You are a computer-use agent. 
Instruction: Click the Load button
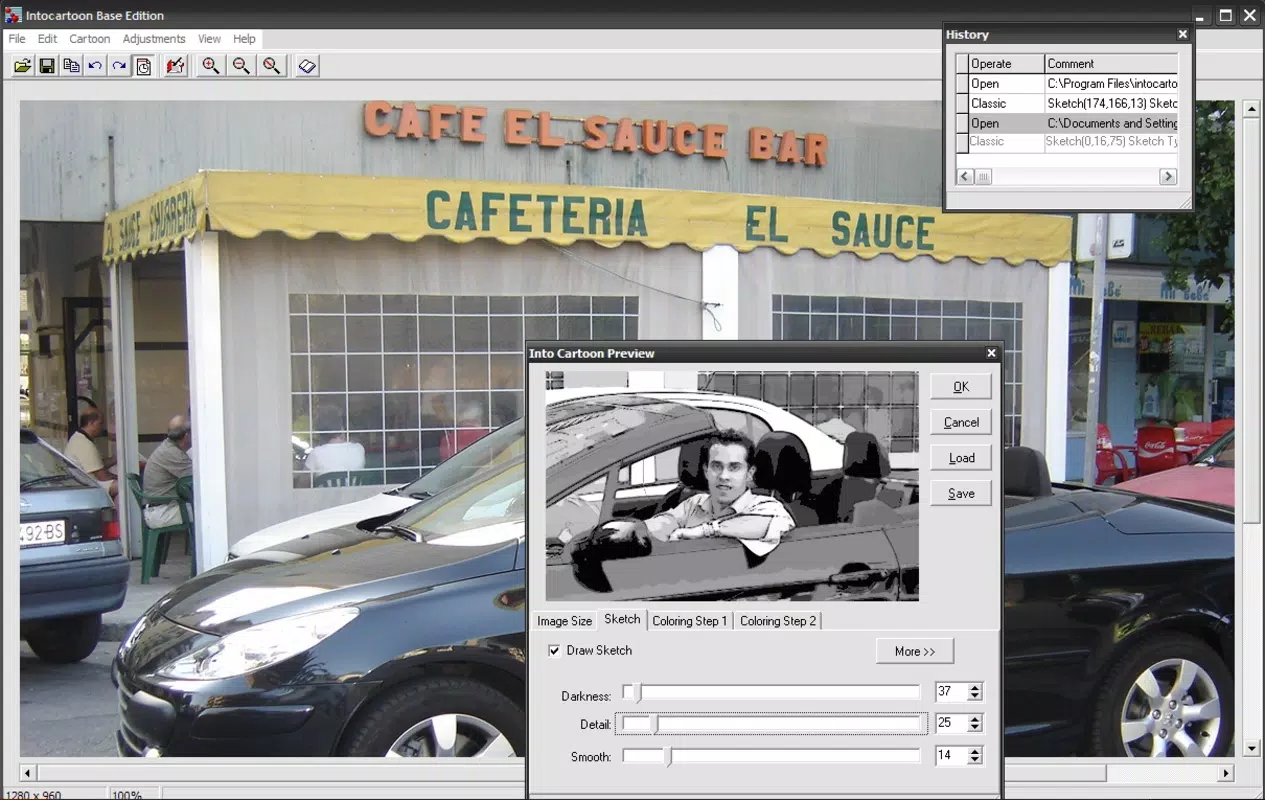pos(961,458)
